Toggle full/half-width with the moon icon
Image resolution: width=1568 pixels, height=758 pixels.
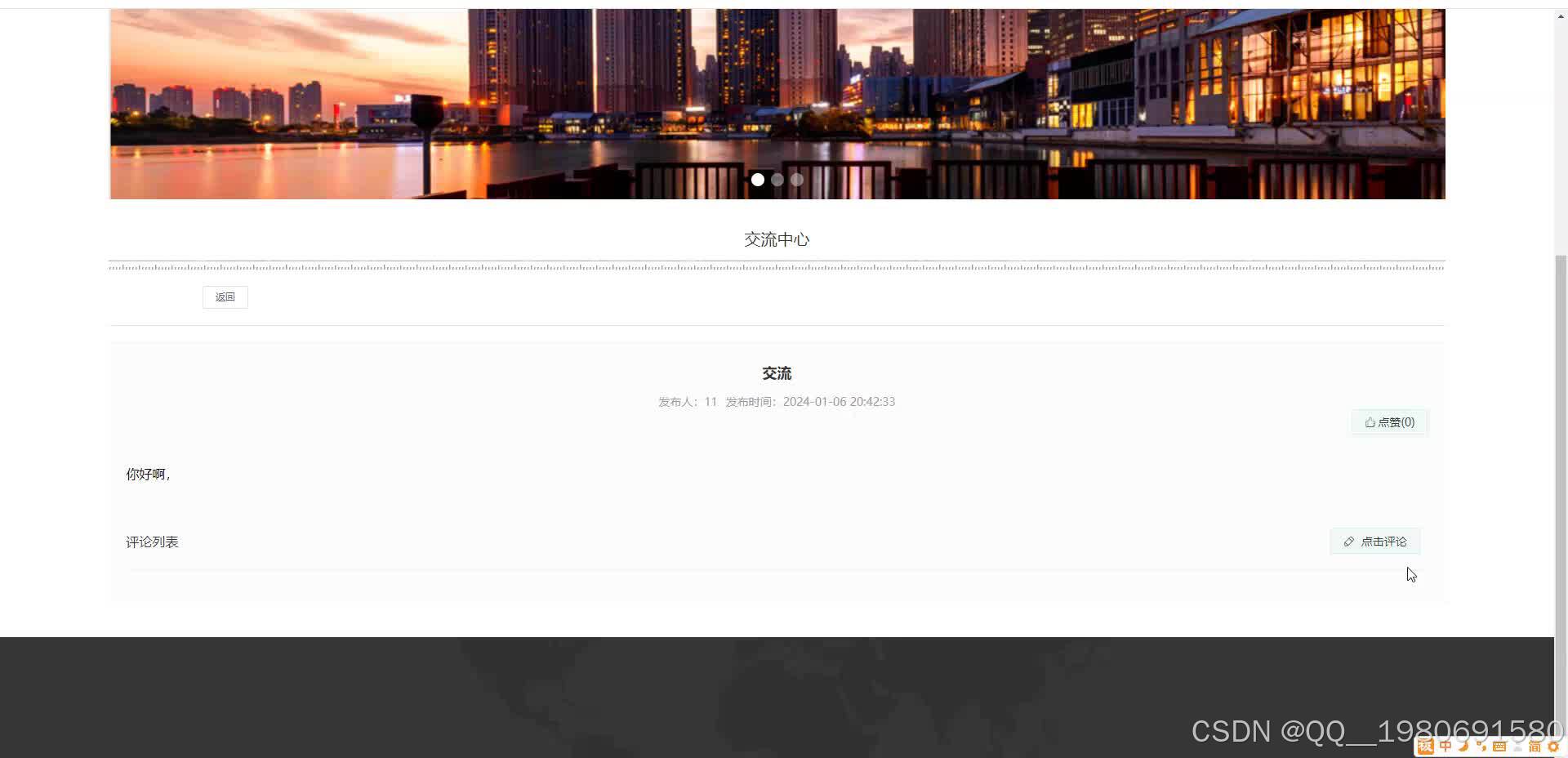pyautogui.click(x=1463, y=746)
